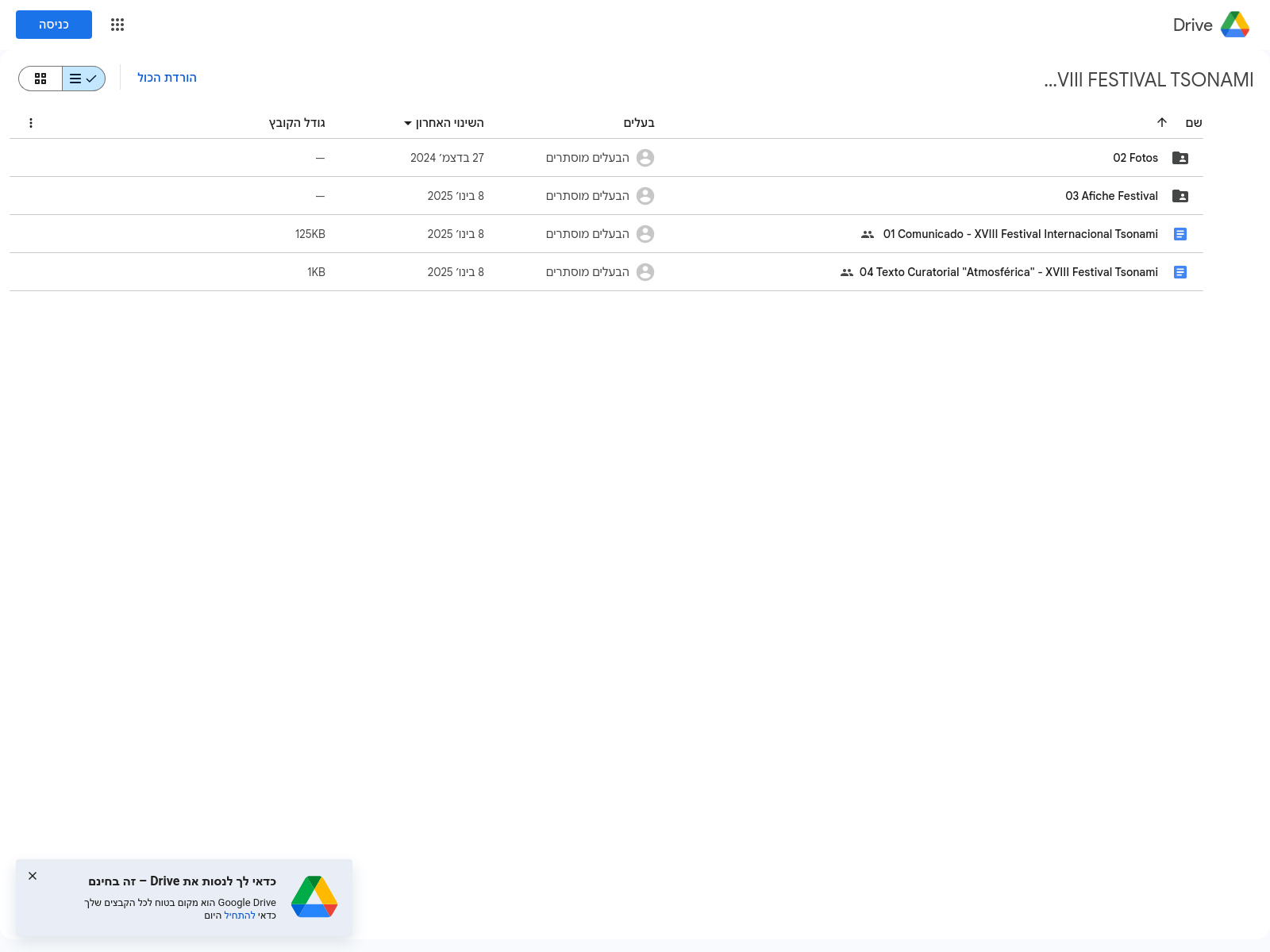Click owner avatar in 01 Comunicado row
The width and height of the screenshot is (1270, 952).
tap(645, 234)
